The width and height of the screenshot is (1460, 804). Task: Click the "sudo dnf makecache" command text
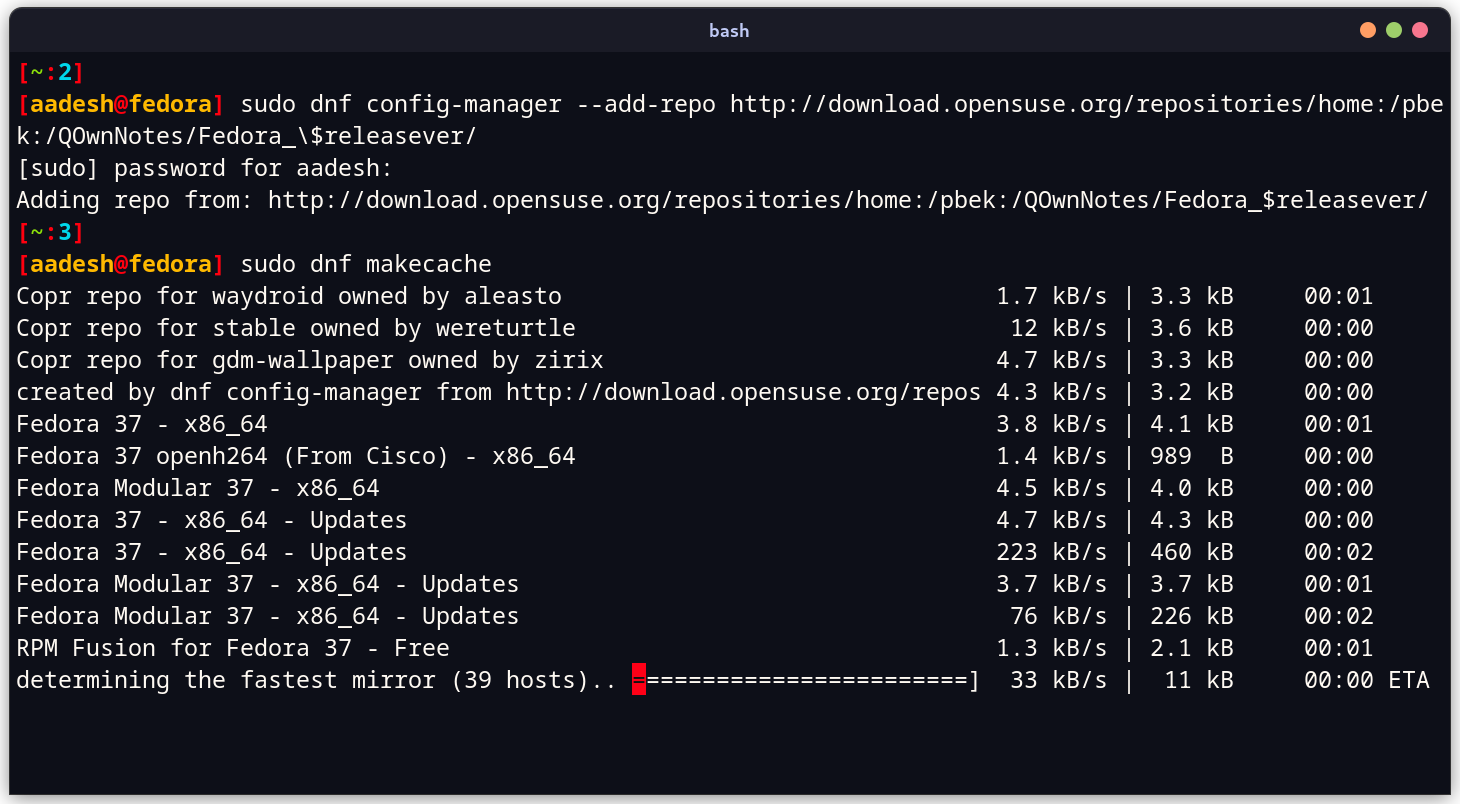click(366, 264)
